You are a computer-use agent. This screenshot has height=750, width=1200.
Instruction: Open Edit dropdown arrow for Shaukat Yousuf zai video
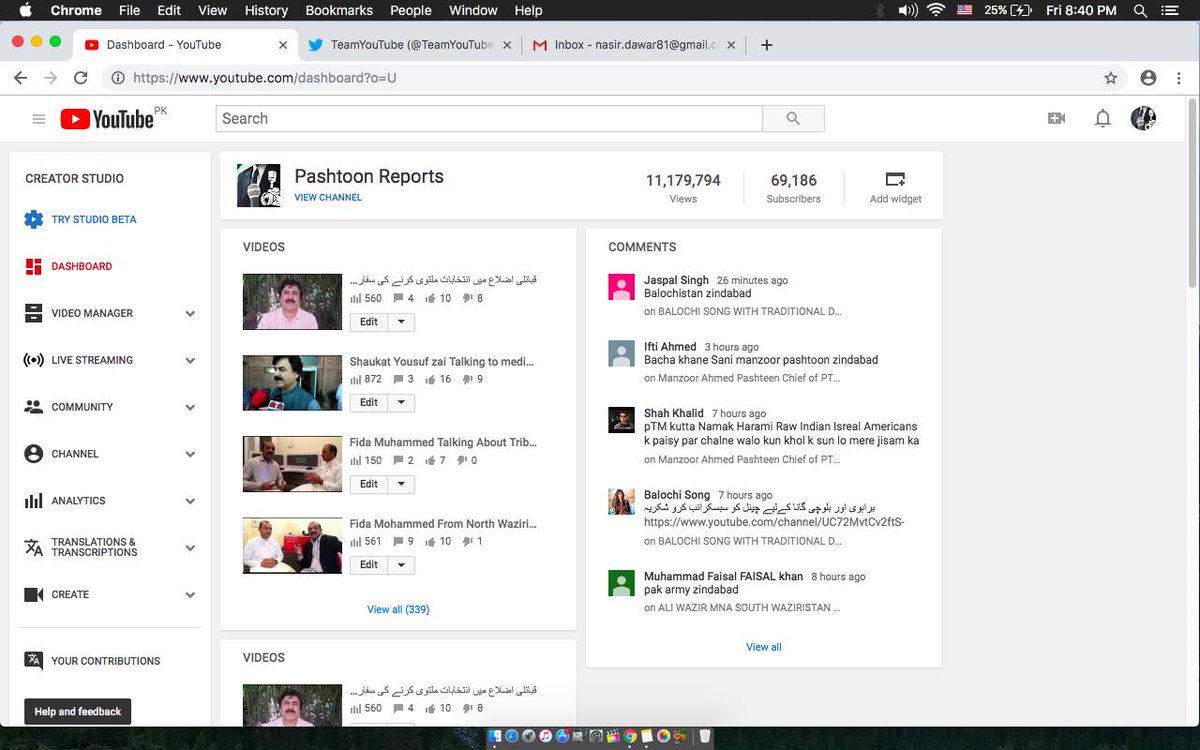click(401, 403)
